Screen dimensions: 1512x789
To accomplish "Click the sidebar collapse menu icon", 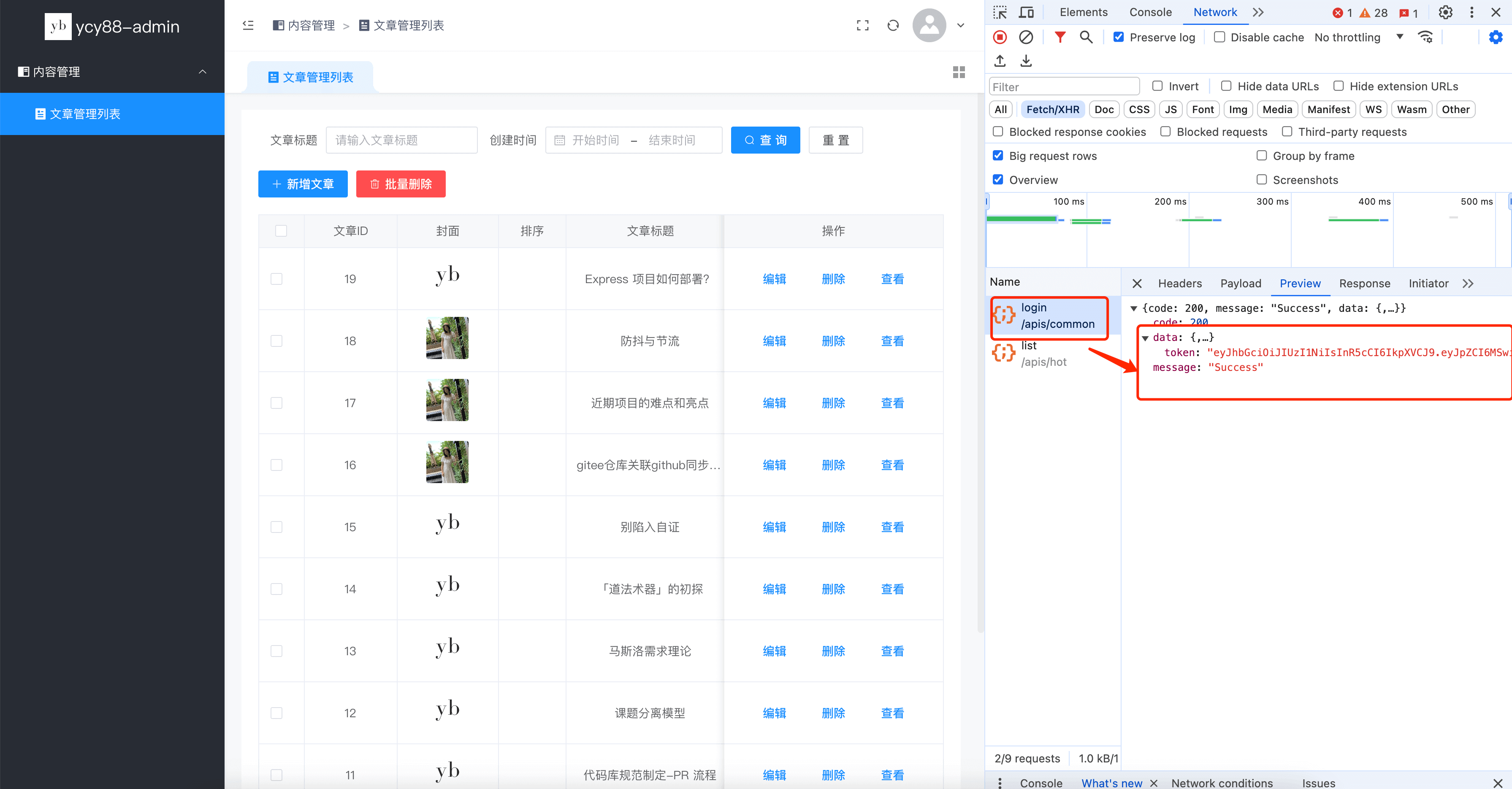I will pos(248,25).
